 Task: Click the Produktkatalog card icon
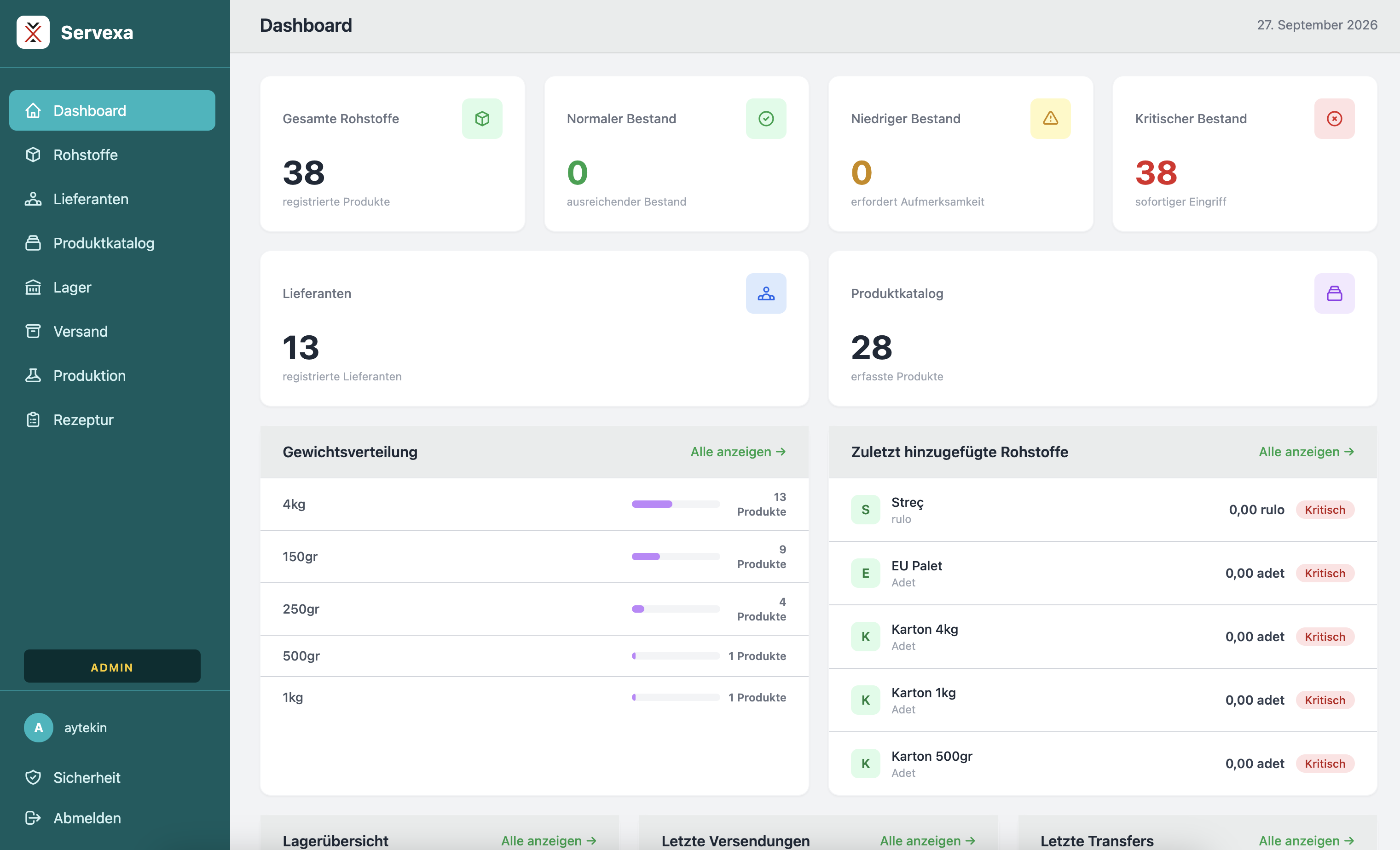click(x=1334, y=293)
